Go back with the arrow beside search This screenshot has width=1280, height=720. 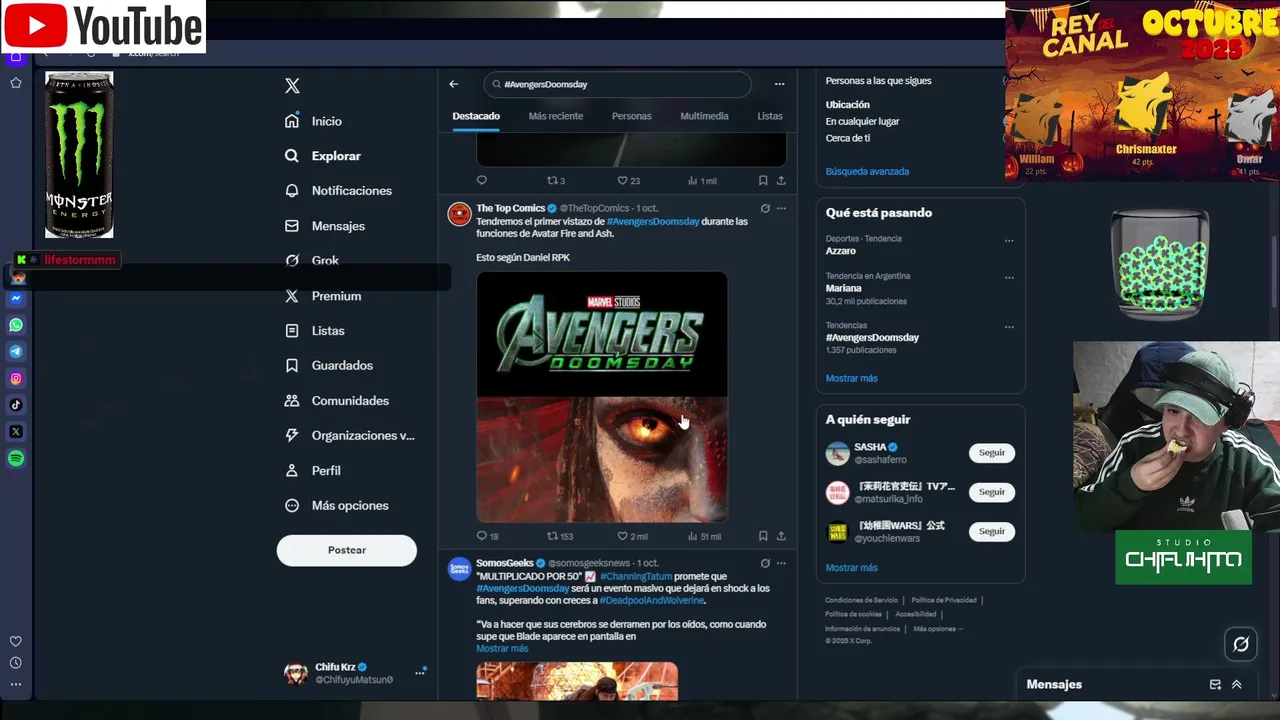454,84
